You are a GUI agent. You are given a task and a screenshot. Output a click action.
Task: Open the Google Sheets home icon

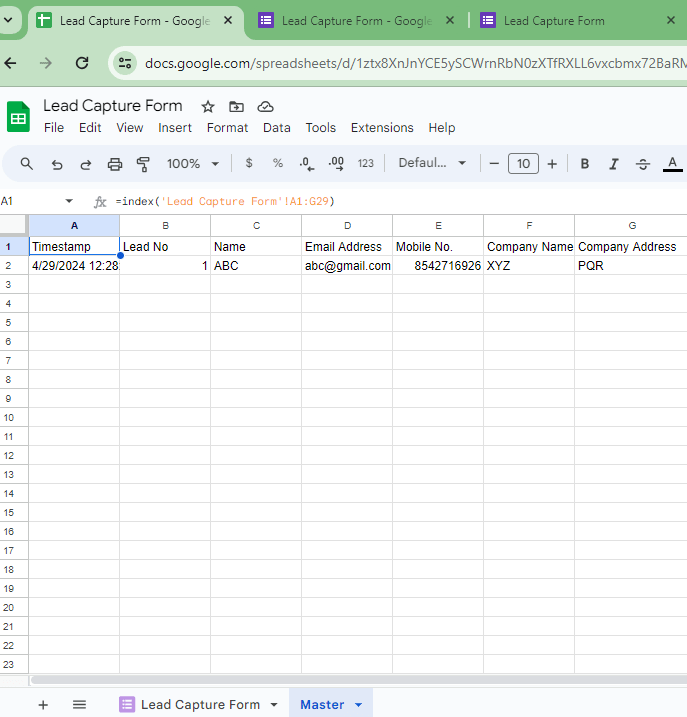(x=18, y=117)
